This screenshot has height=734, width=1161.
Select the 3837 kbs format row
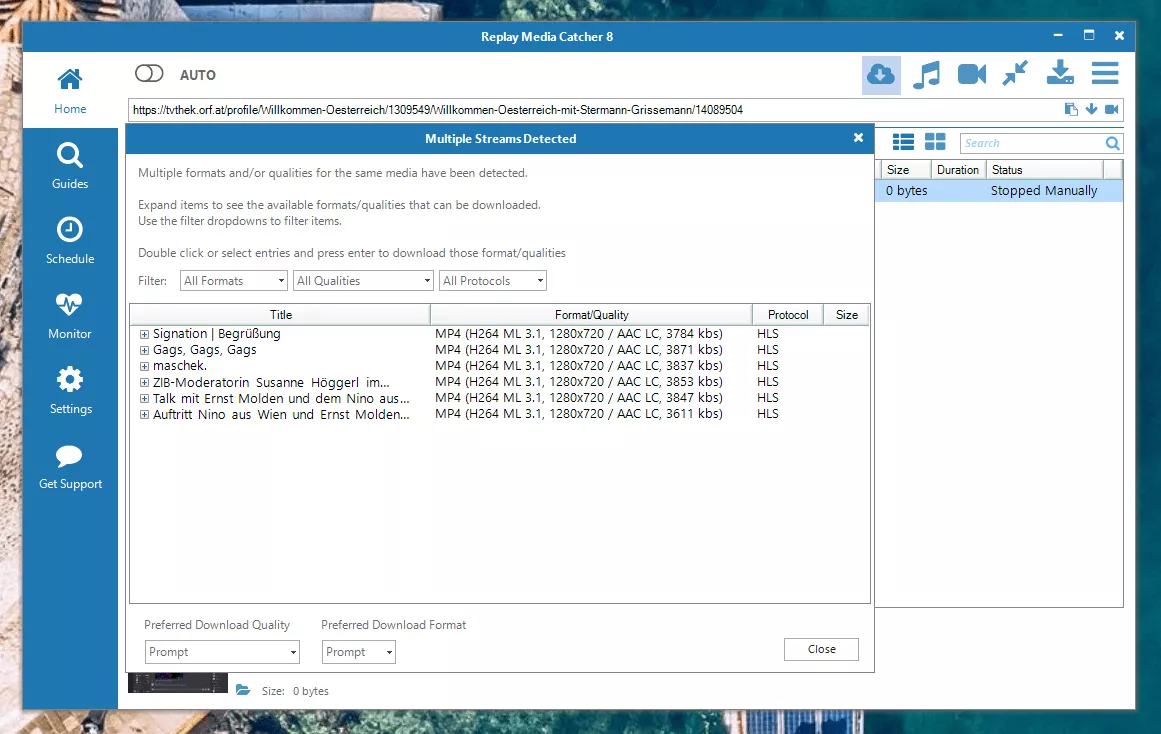[x=578, y=366]
